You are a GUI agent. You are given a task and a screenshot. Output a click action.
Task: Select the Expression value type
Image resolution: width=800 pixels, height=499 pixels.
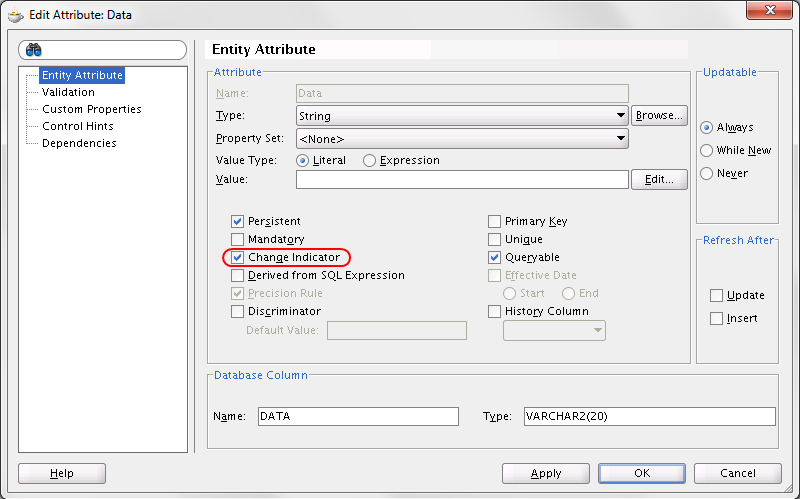[369, 161]
